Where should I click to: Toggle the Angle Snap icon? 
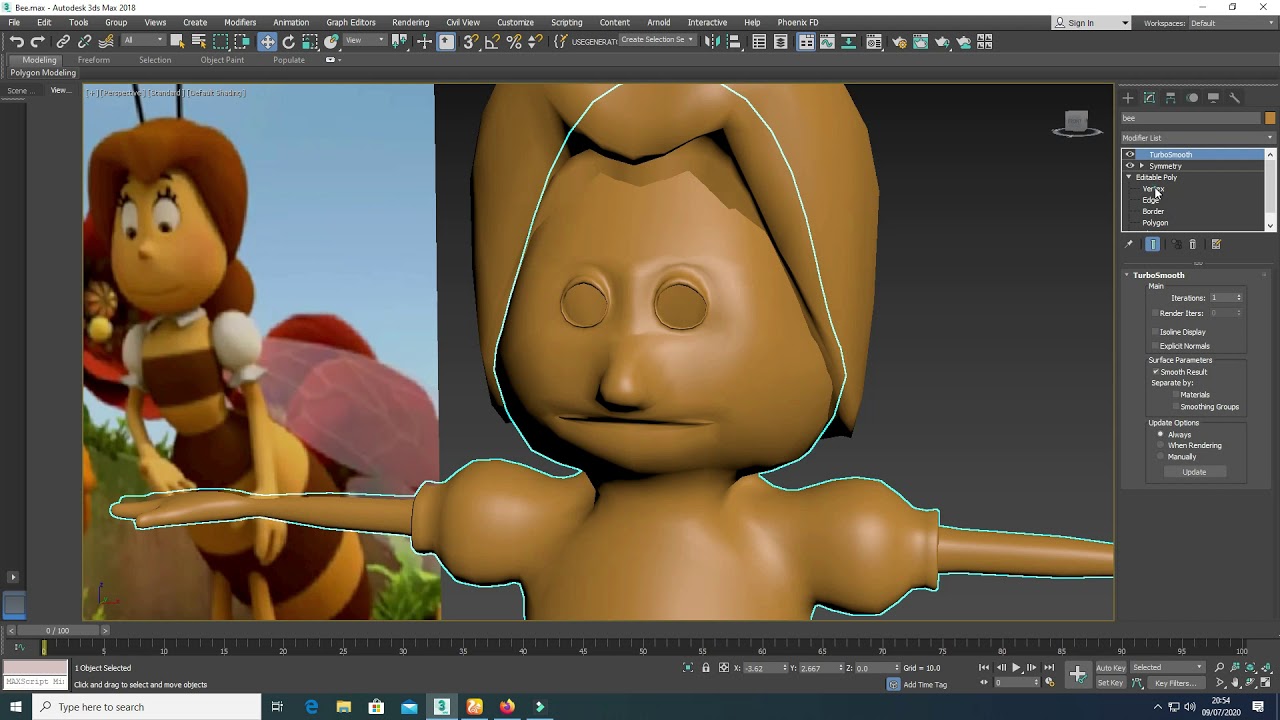tap(492, 41)
